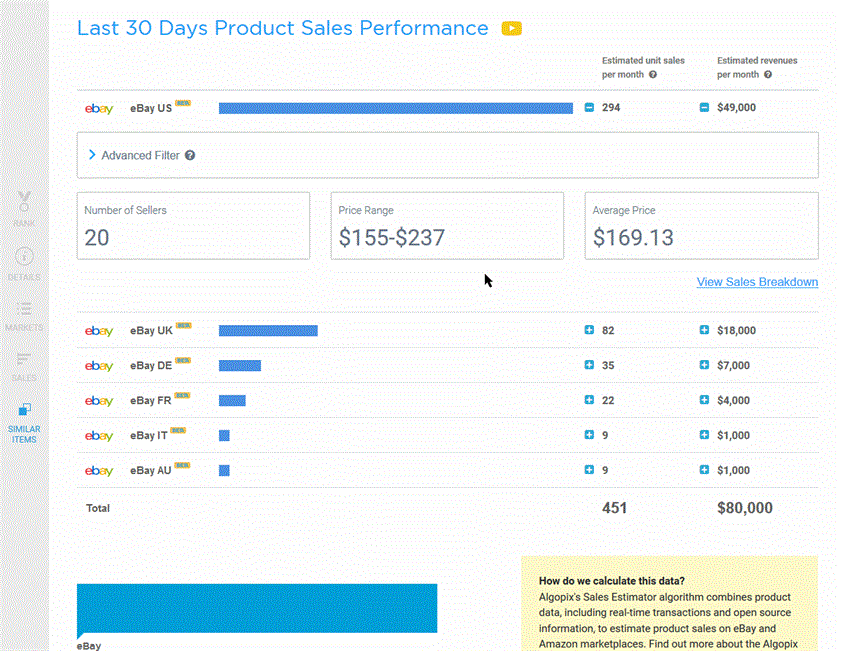Click the page title Last 30 Days Product Sales Performance
Screen dimensions: 841x651
click(283, 28)
